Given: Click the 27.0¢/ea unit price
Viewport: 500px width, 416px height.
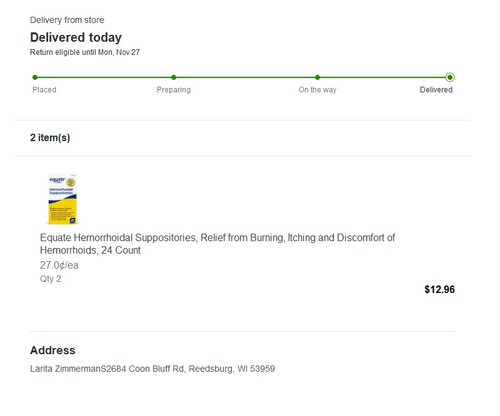Looking at the screenshot, I should [59, 265].
